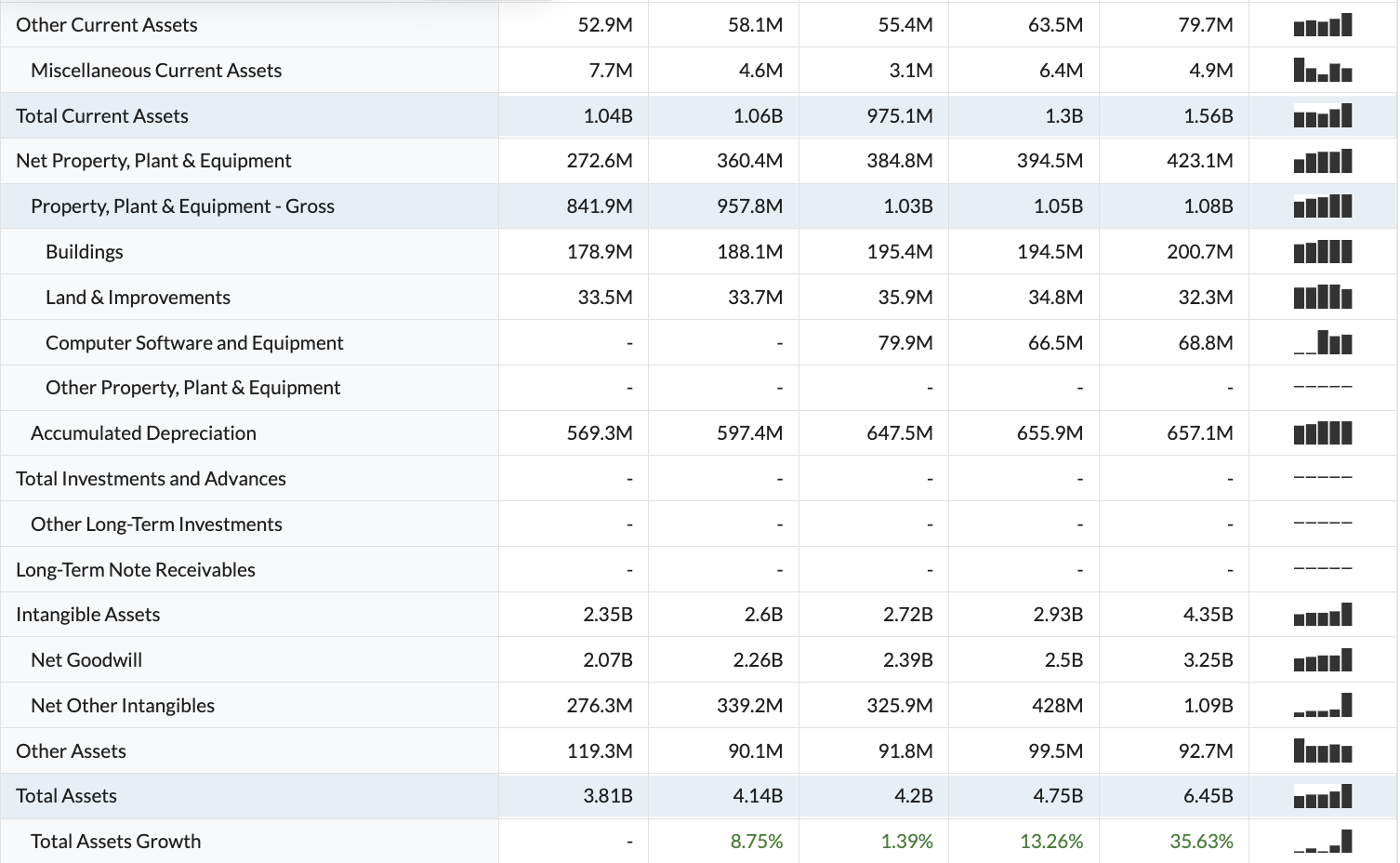Viewport: 1400px width, 863px height.
Task: Click the Land & Improvements sparkline chart
Action: (x=1323, y=298)
